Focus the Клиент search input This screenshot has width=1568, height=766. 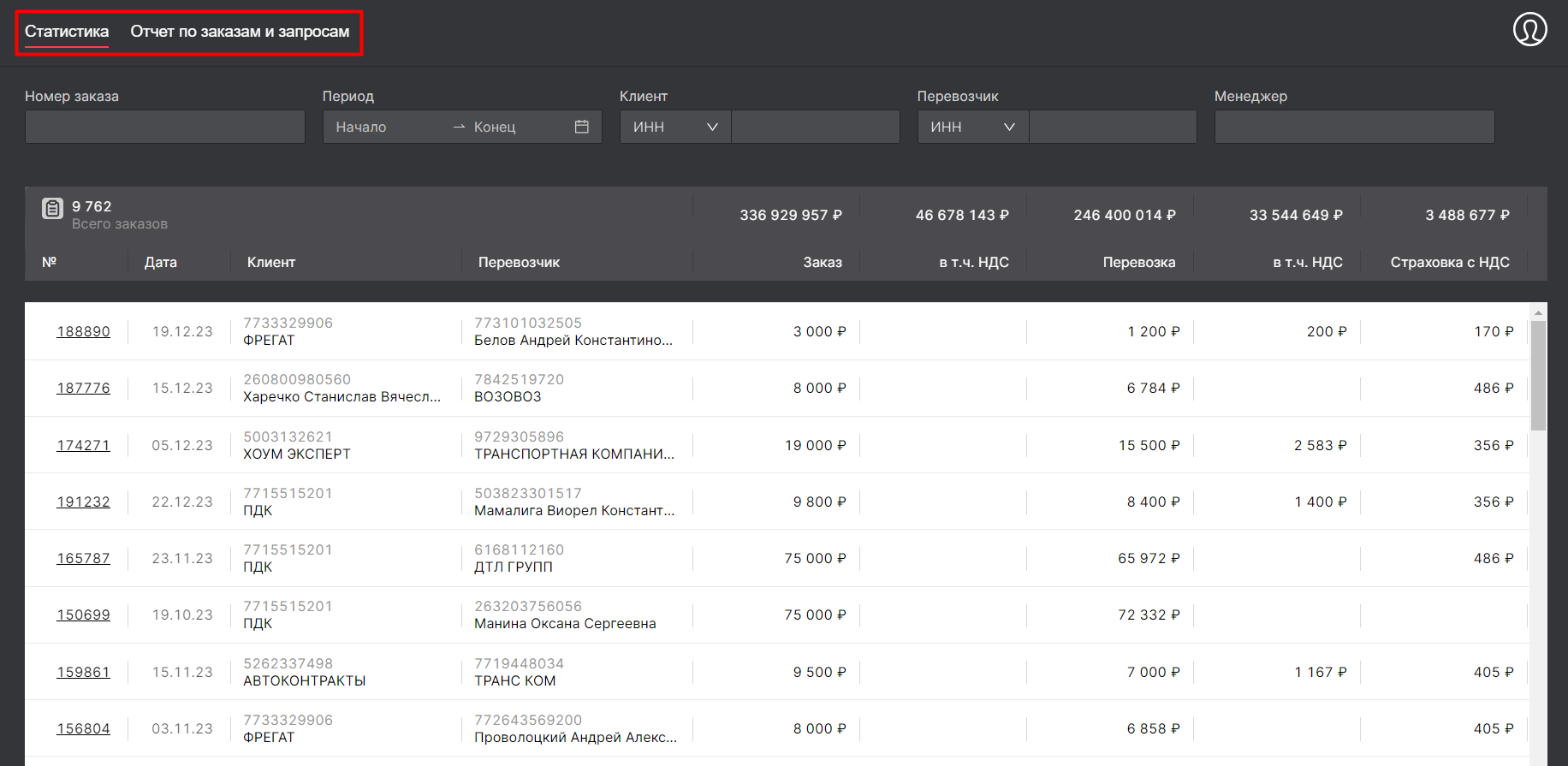point(816,127)
